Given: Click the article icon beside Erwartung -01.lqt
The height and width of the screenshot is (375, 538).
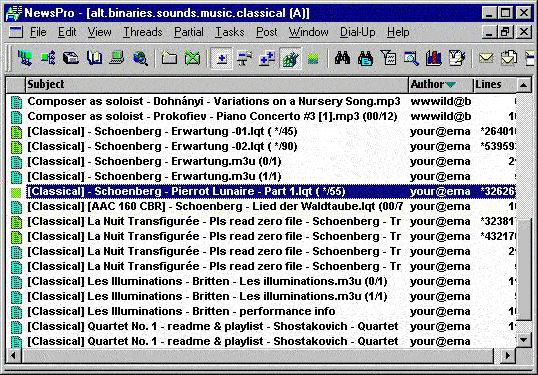Looking at the screenshot, I should (16, 132).
